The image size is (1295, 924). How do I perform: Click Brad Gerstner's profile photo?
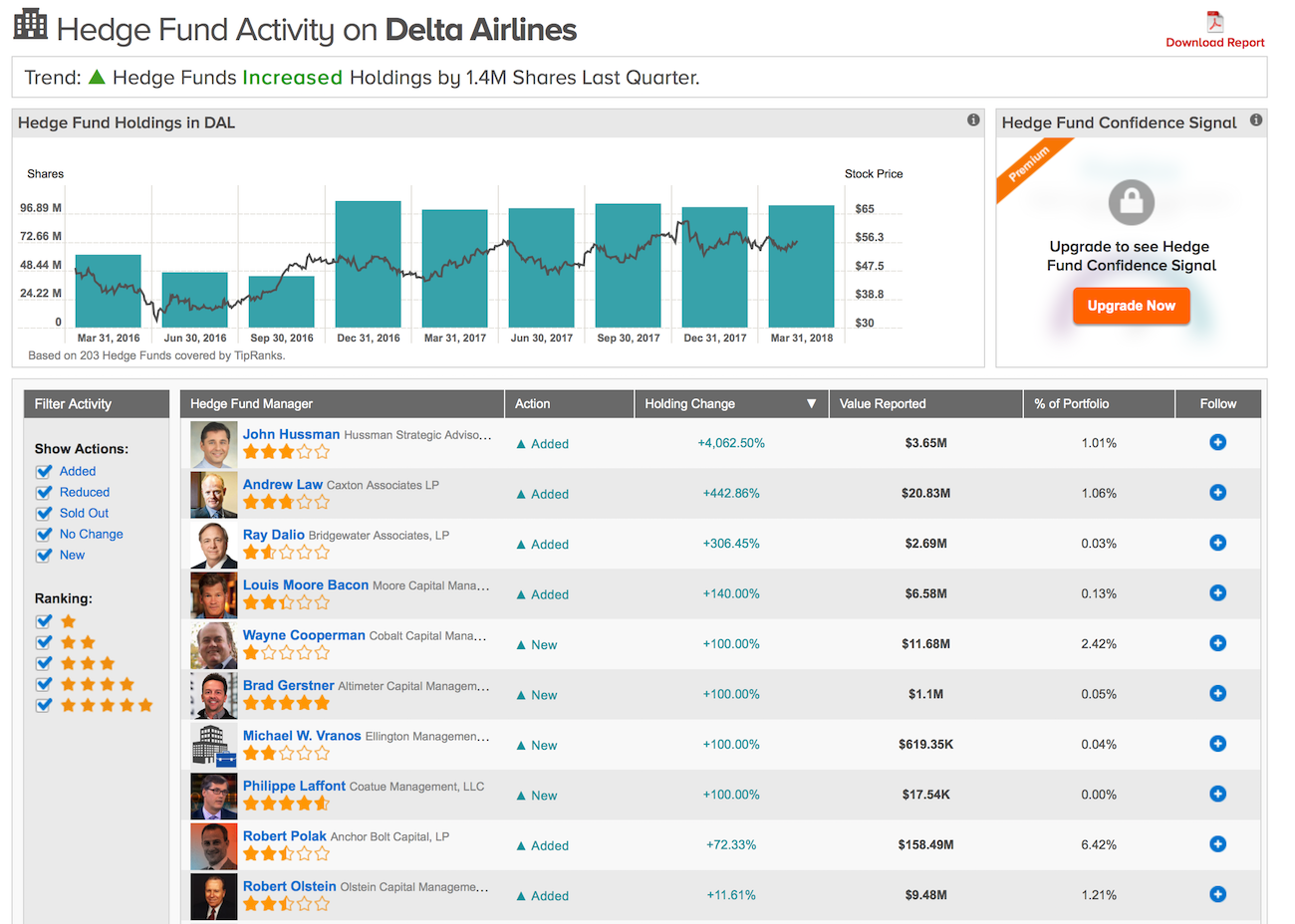click(x=214, y=696)
